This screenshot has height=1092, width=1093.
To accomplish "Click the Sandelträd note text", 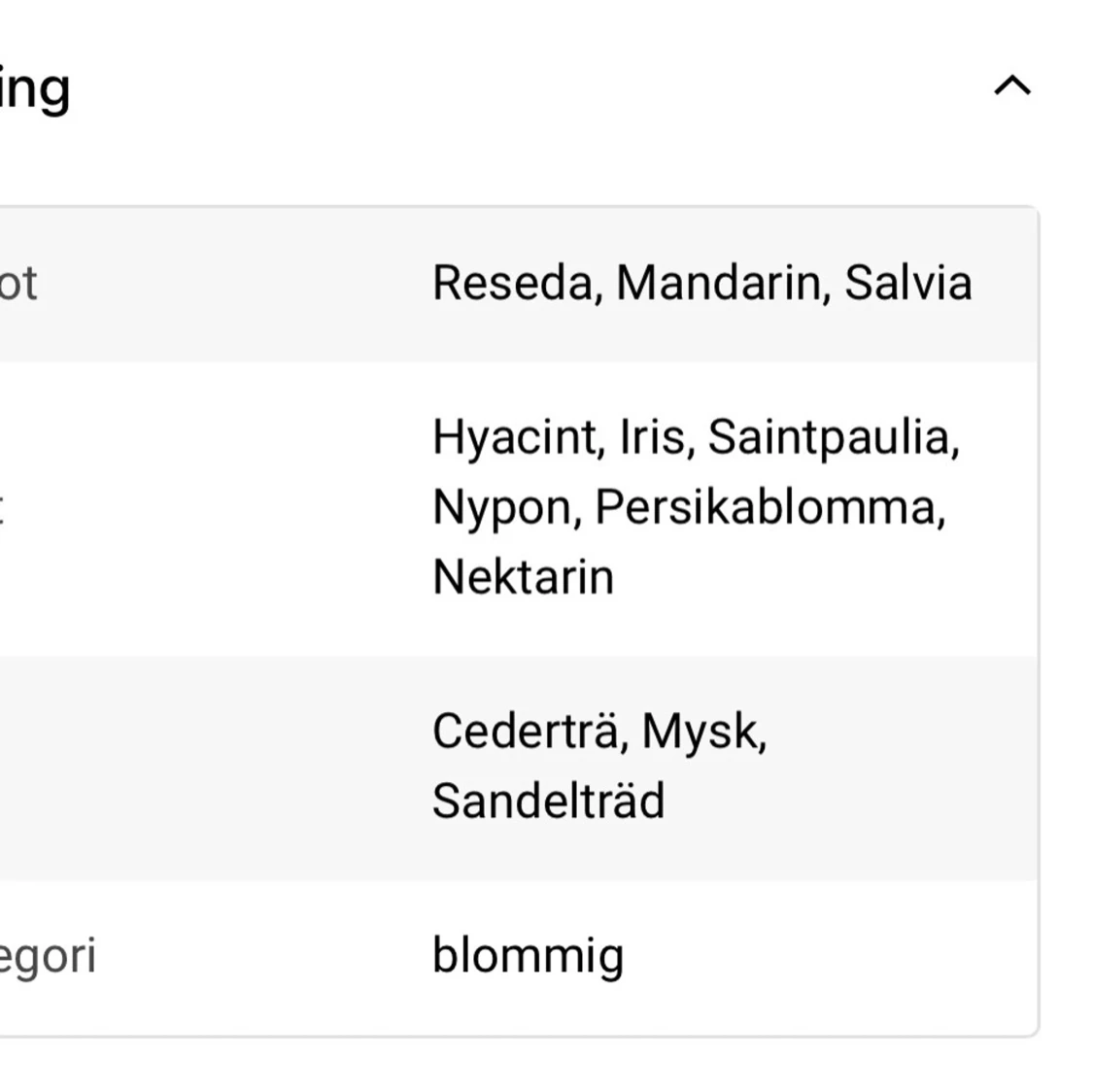I will 548,802.
